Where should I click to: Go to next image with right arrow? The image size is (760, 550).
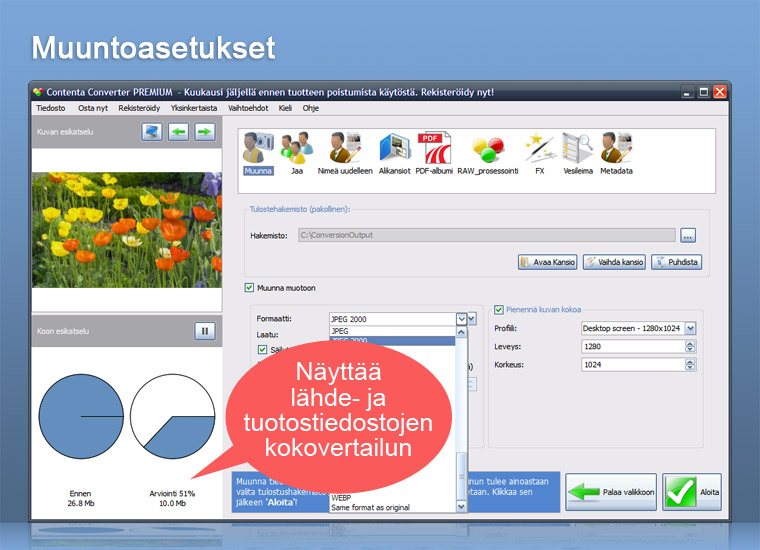coord(205,132)
